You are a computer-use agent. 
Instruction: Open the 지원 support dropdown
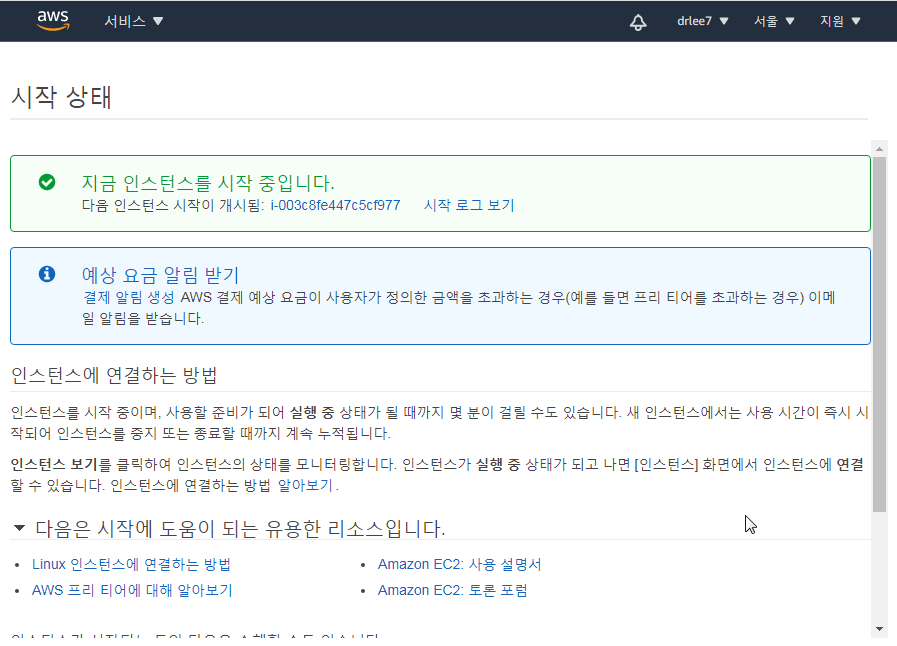840,21
